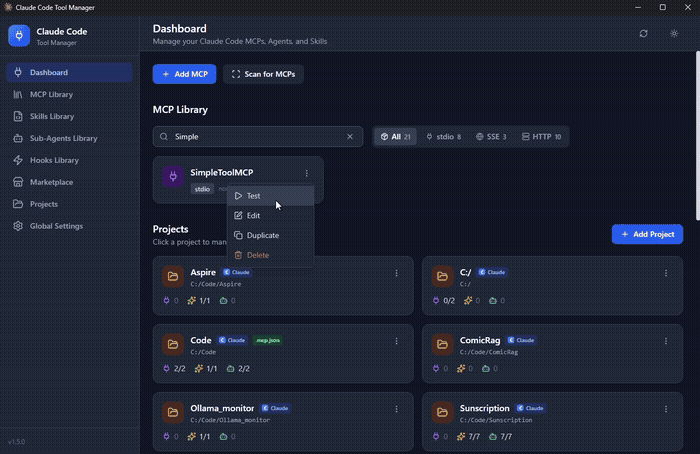Click the Aspire project folder icon
The width and height of the screenshot is (700, 454).
[173, 276]
